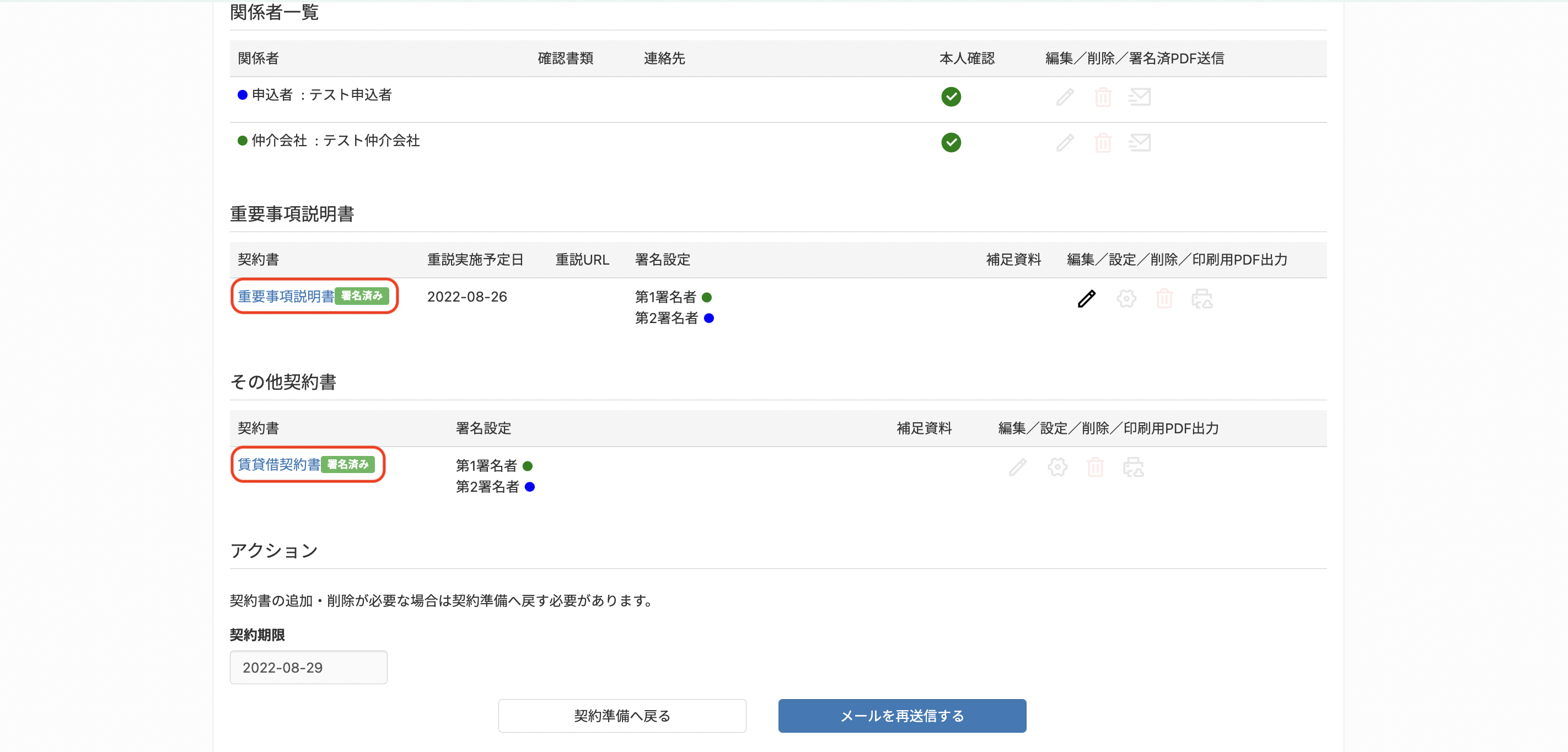
Task: Open settings gear for 賃貸借契約書
Action: coord(1057,467)
